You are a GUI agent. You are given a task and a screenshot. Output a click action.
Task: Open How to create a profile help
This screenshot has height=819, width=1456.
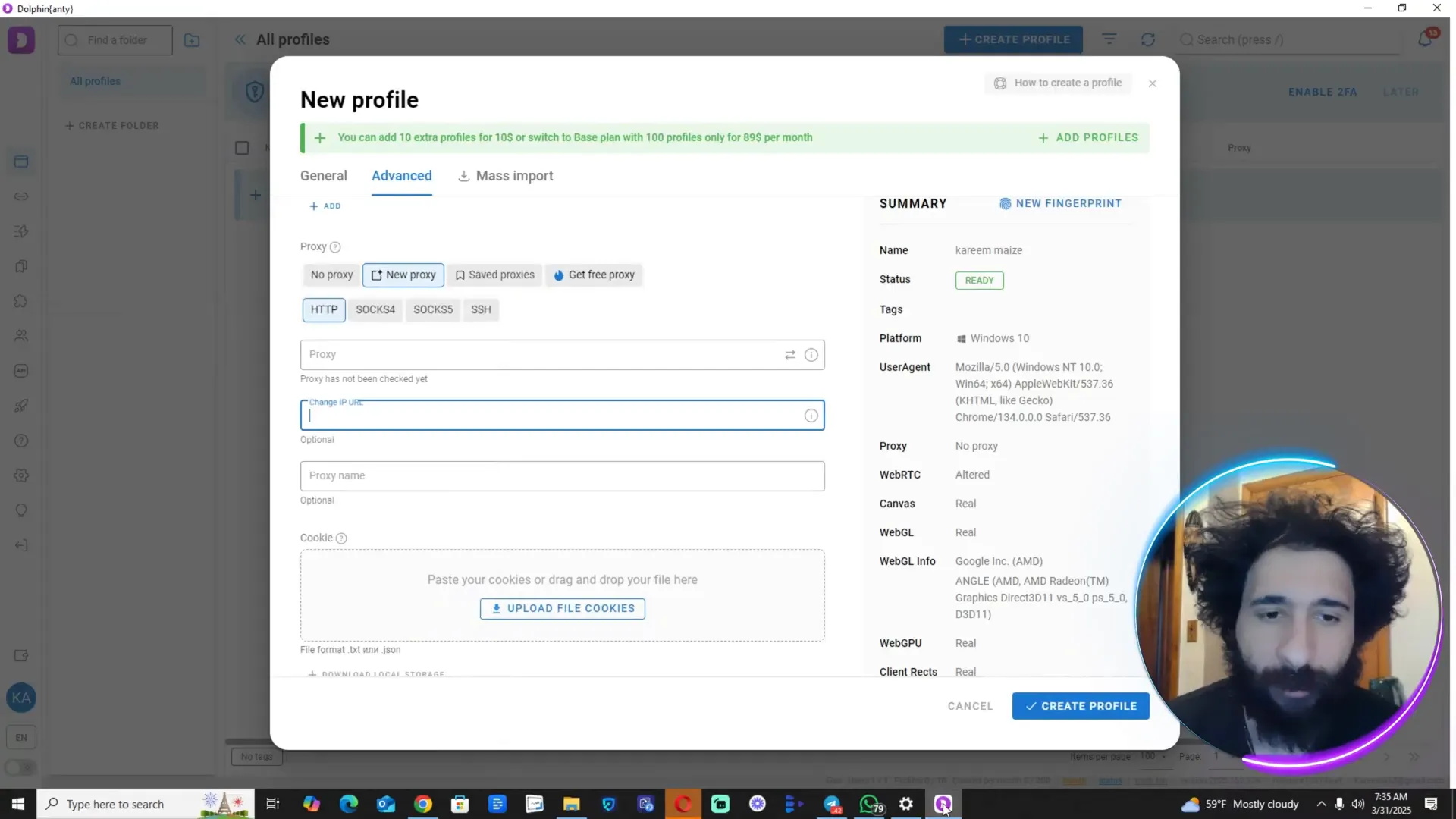[1057, 83]
